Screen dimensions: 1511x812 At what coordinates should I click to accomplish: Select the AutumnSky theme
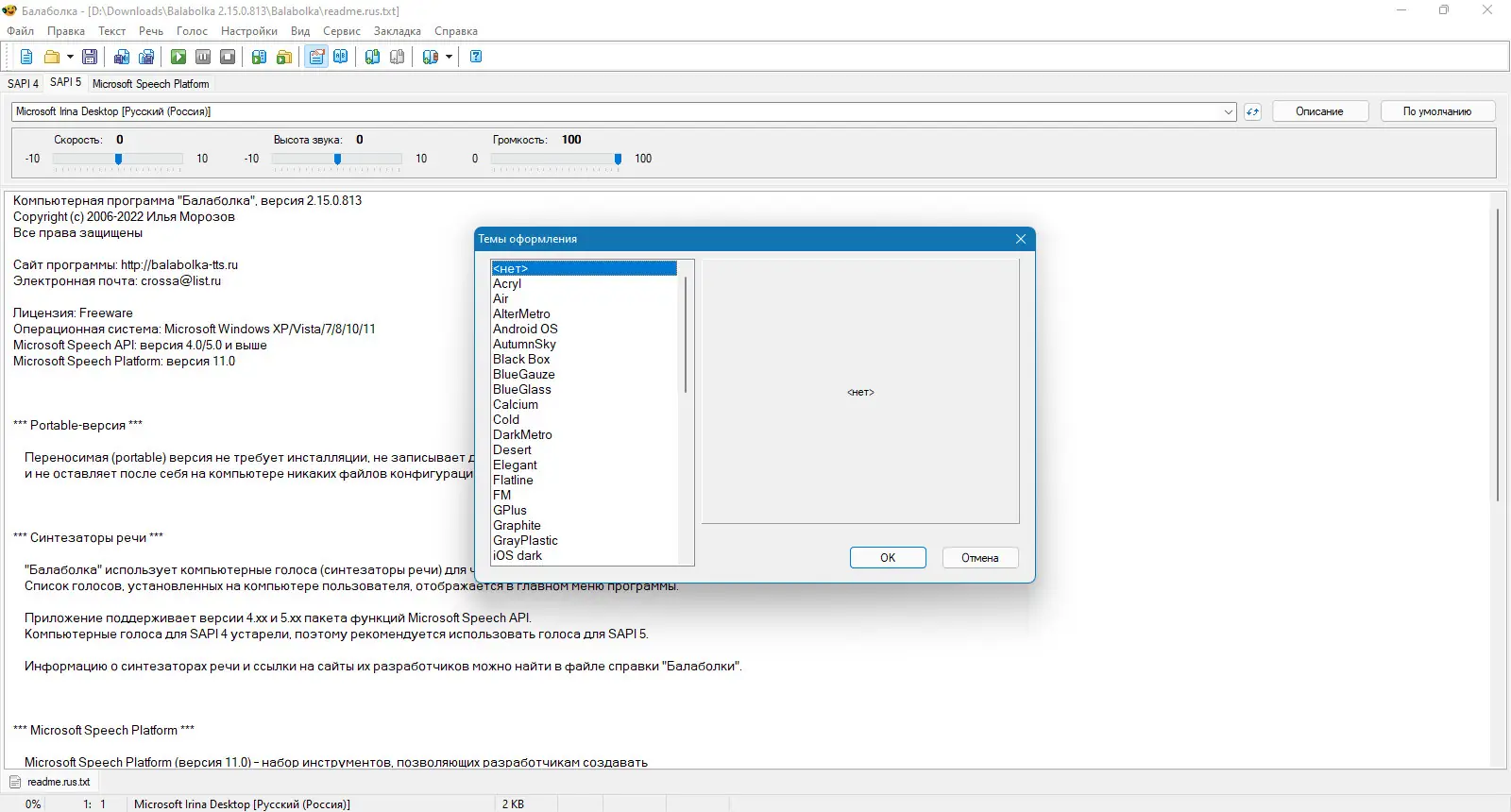[x=585, y=345]
